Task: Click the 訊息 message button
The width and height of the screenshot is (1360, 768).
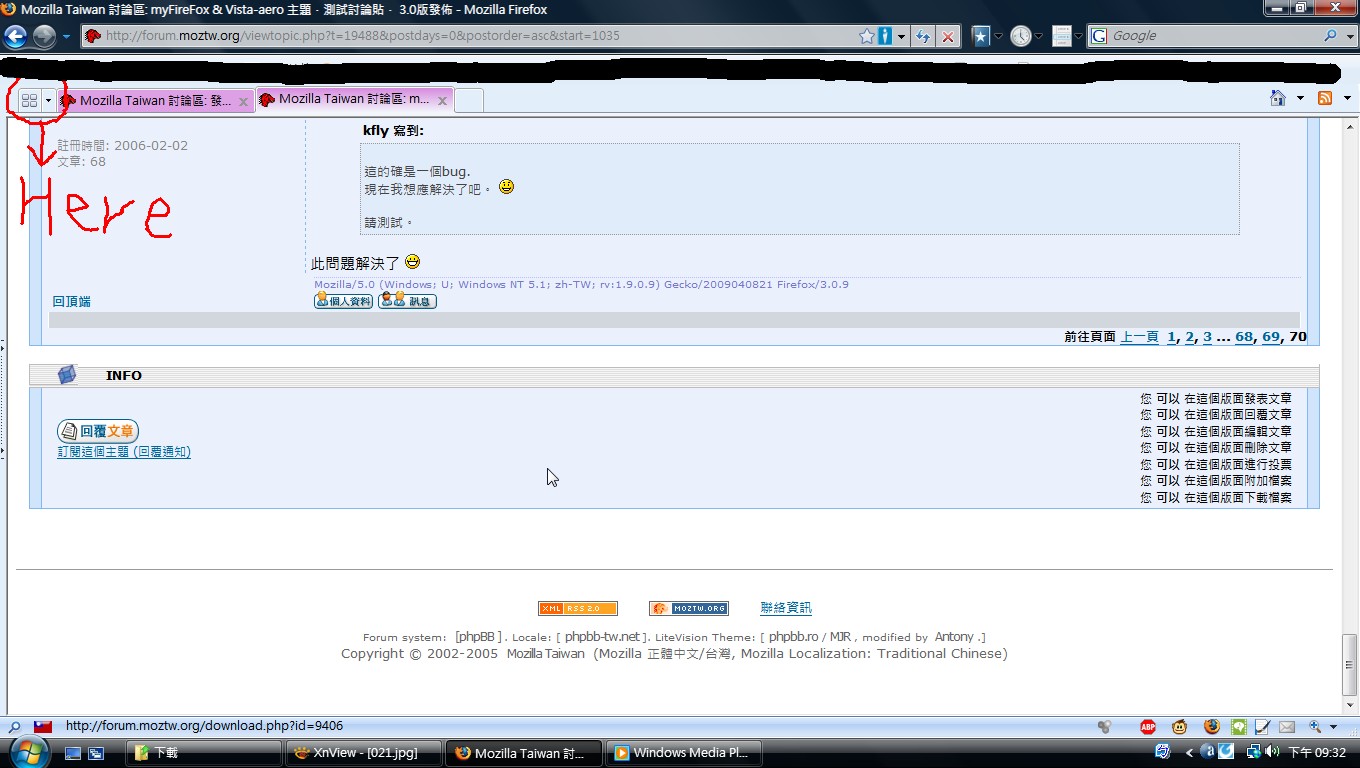Action: coord(407,301)
